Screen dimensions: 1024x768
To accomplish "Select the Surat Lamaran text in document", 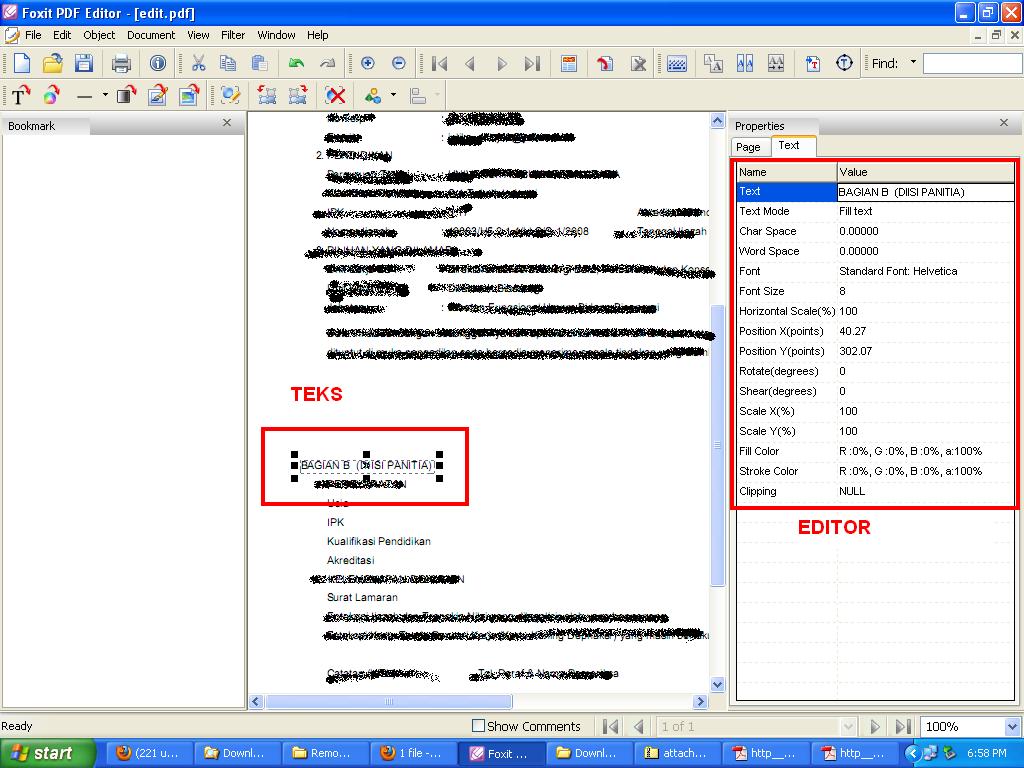I will click(x=362, y=598).
